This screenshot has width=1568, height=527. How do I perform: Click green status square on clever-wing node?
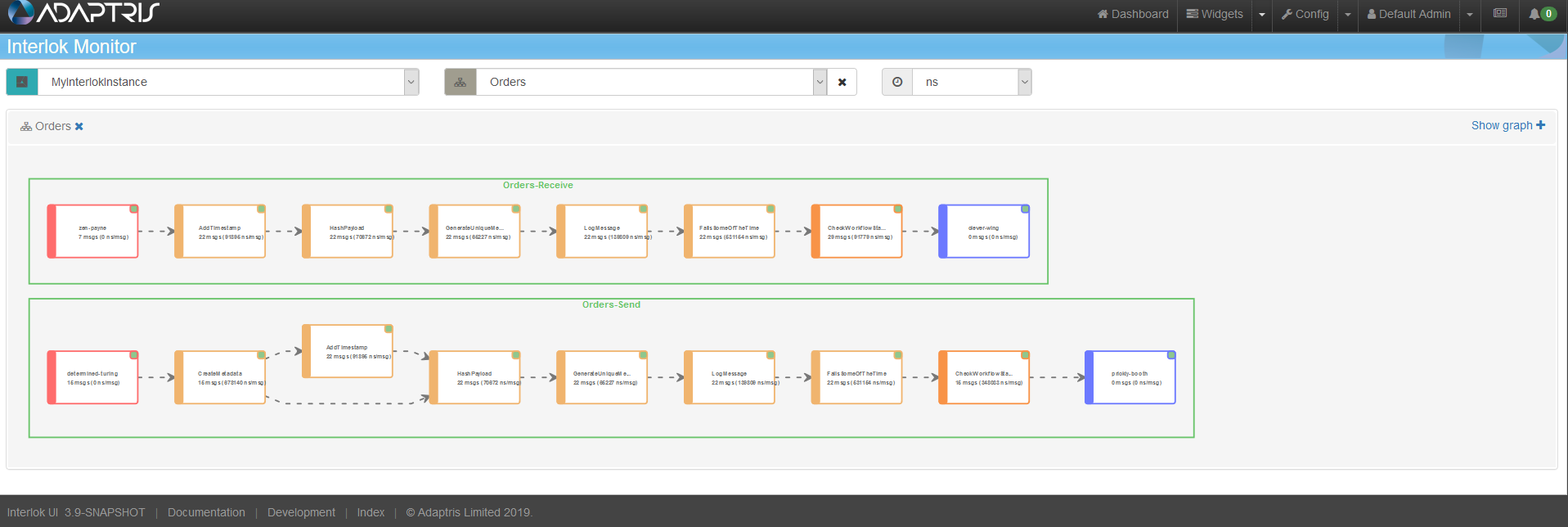(x=1025, y=209)
